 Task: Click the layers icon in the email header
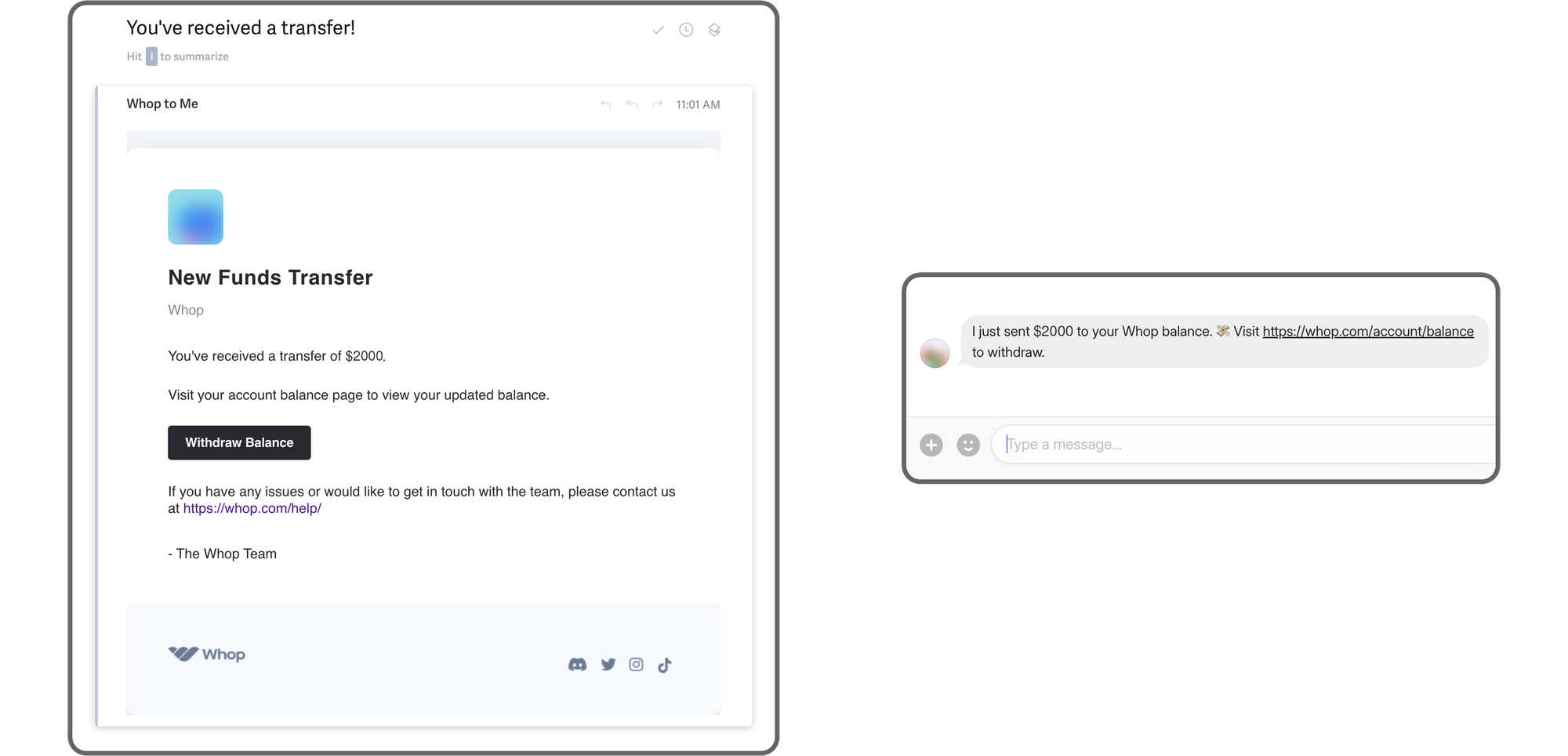714,30
